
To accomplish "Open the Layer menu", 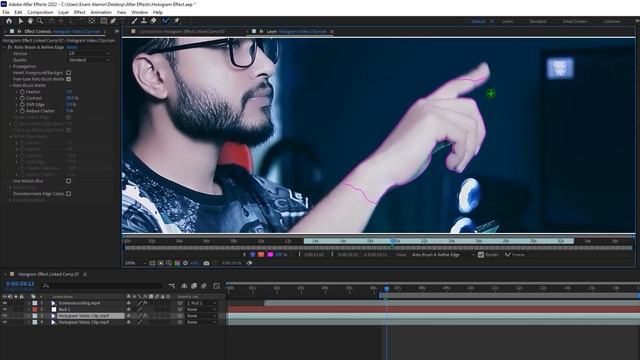I will 64,12.
